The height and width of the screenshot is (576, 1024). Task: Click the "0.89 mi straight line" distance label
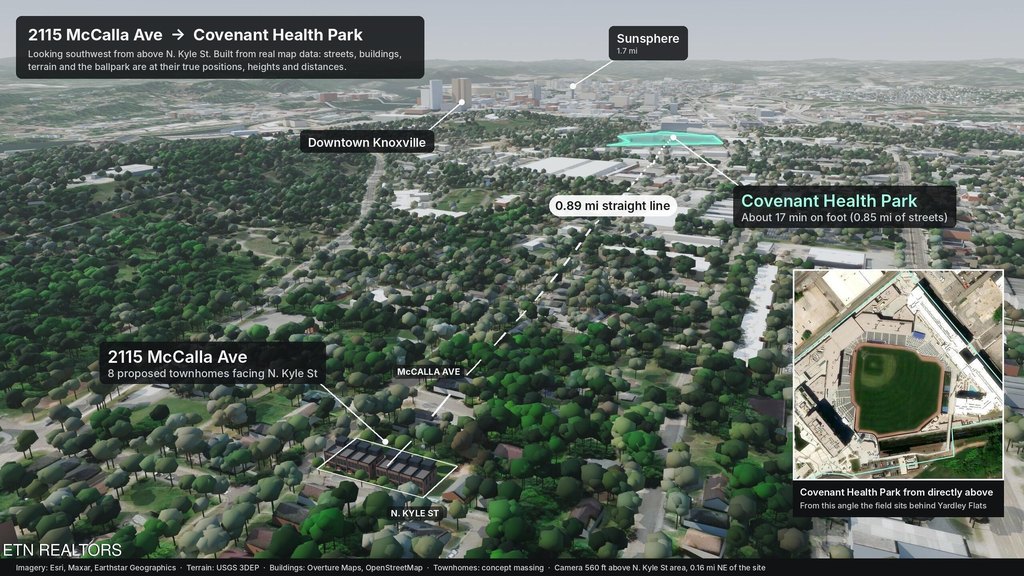point(613,206)
